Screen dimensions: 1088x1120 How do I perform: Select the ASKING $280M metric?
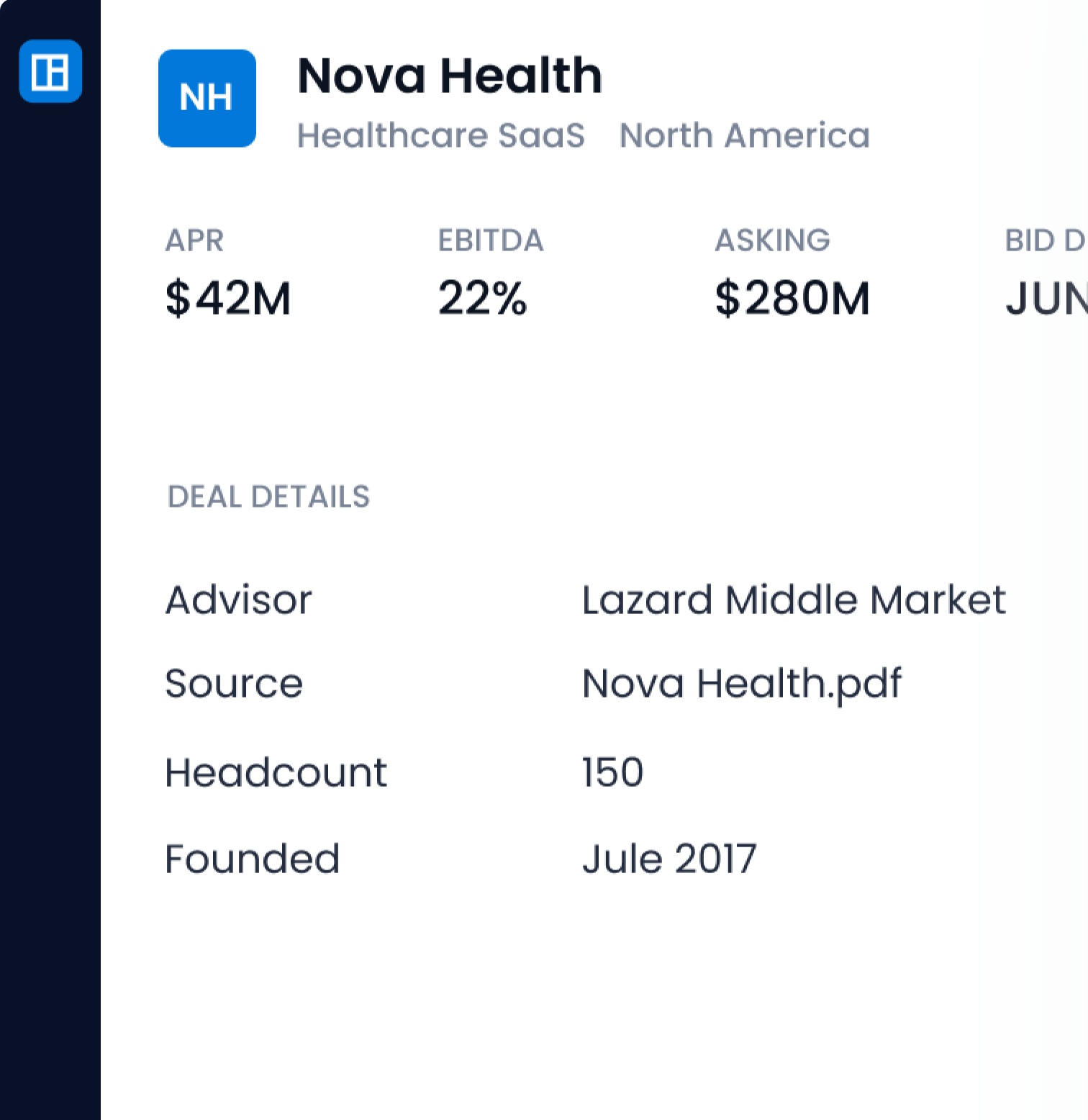[x=792, y=272]
